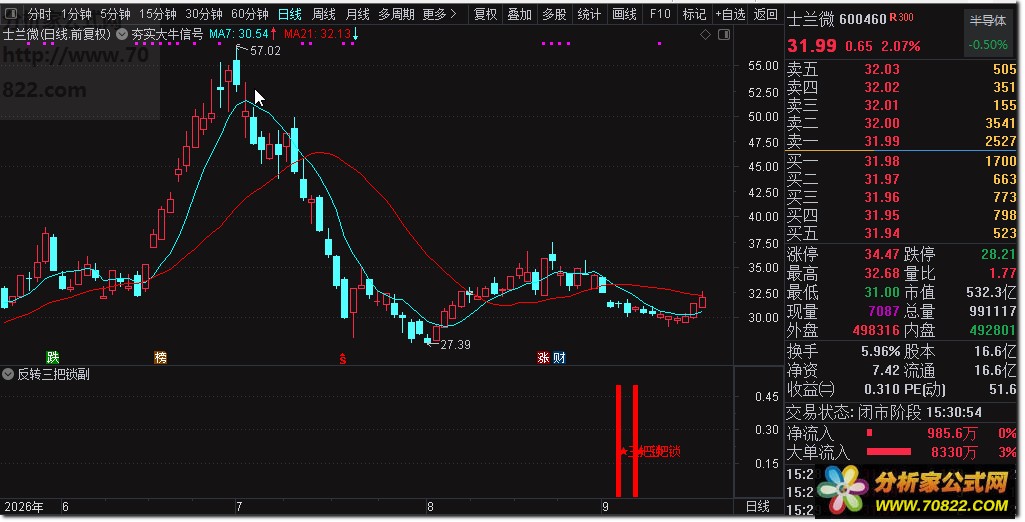Image resolution: width=1025 pixels, height=522 pixels.
Task: Expand the 反转三把锁副 sub-indicator dropdown
Action: (8, 374)
